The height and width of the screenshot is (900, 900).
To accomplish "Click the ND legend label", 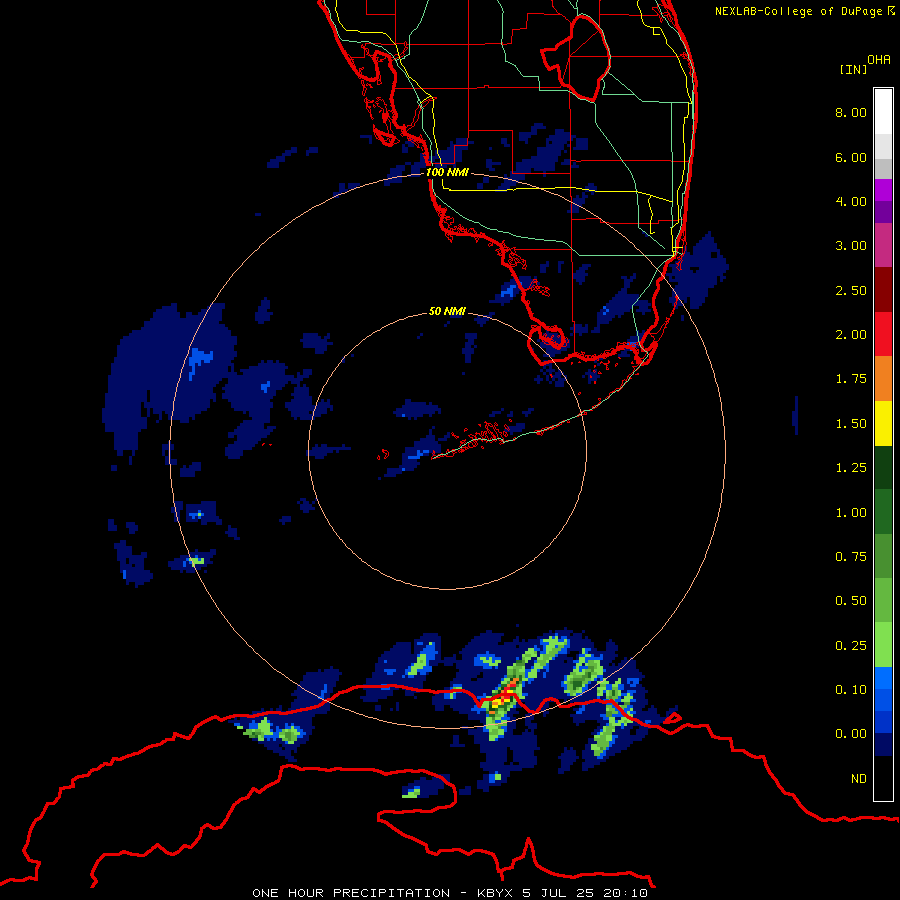I will pyautogui.click(x=859, y=779).
